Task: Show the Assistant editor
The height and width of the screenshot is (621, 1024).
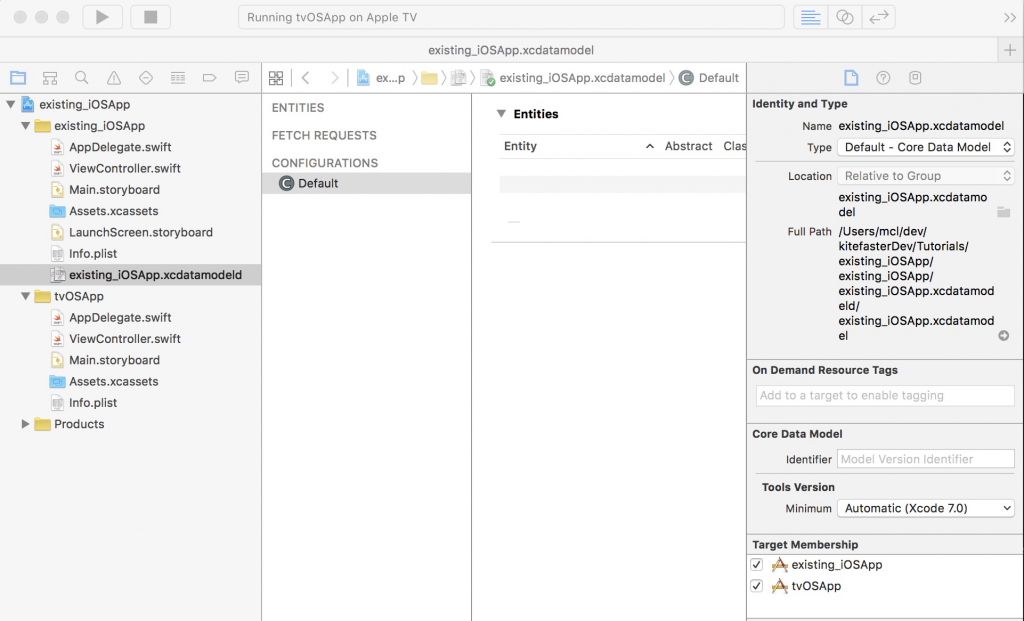Action: click(x=844, y=17)
